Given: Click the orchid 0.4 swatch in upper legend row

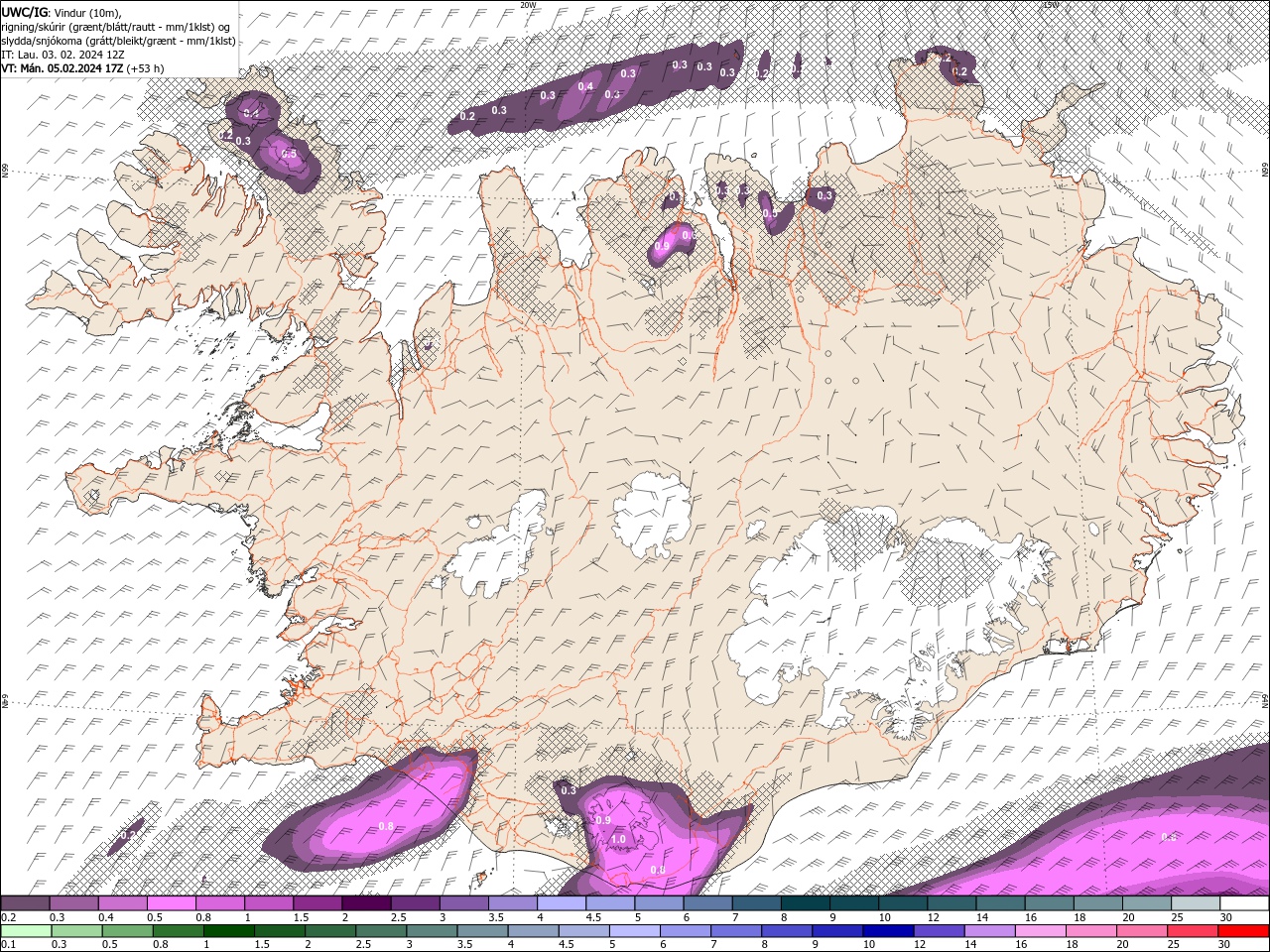Looking at the screenshot, I should tap(122, 903).
